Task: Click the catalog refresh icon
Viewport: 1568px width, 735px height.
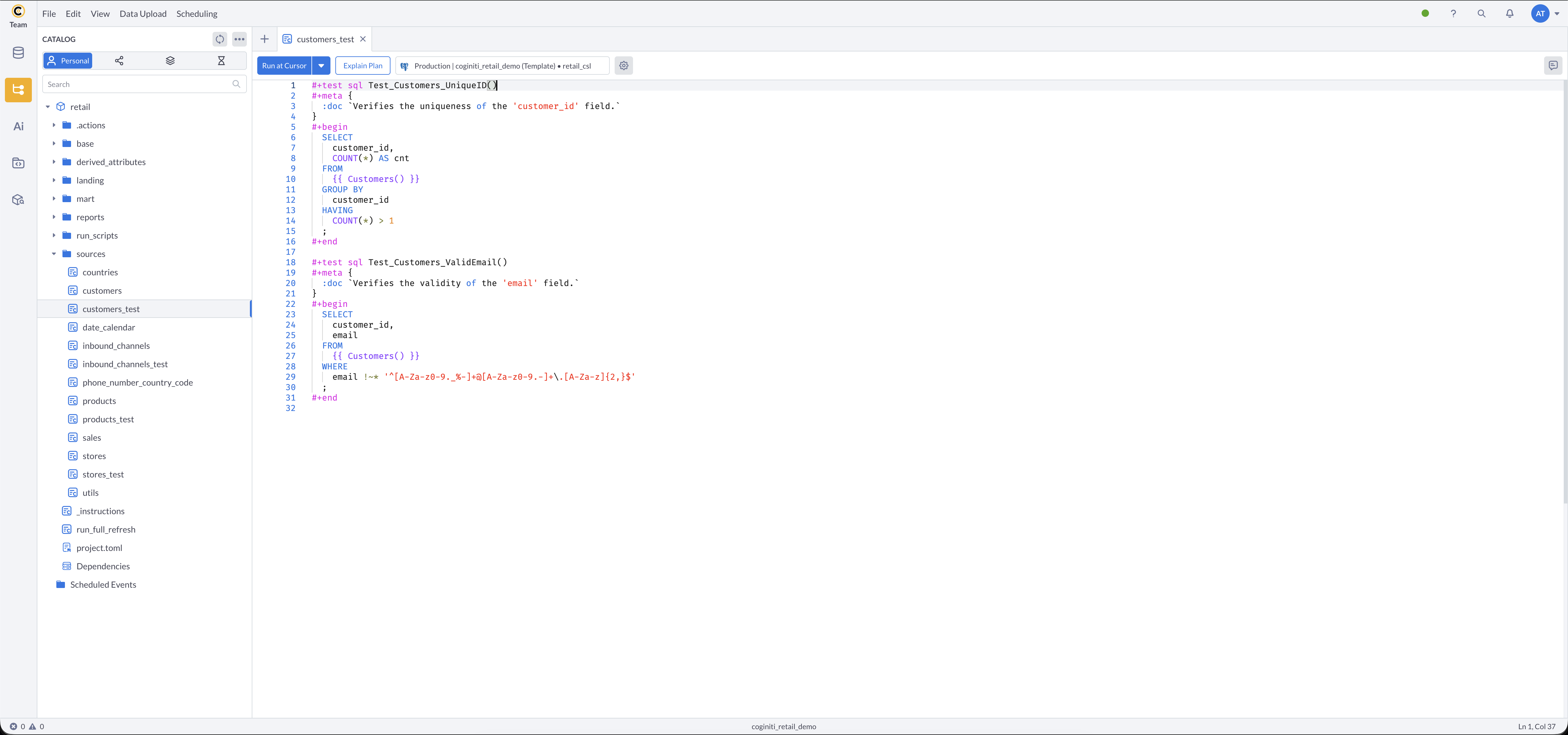Action: (x=220, y=39)
